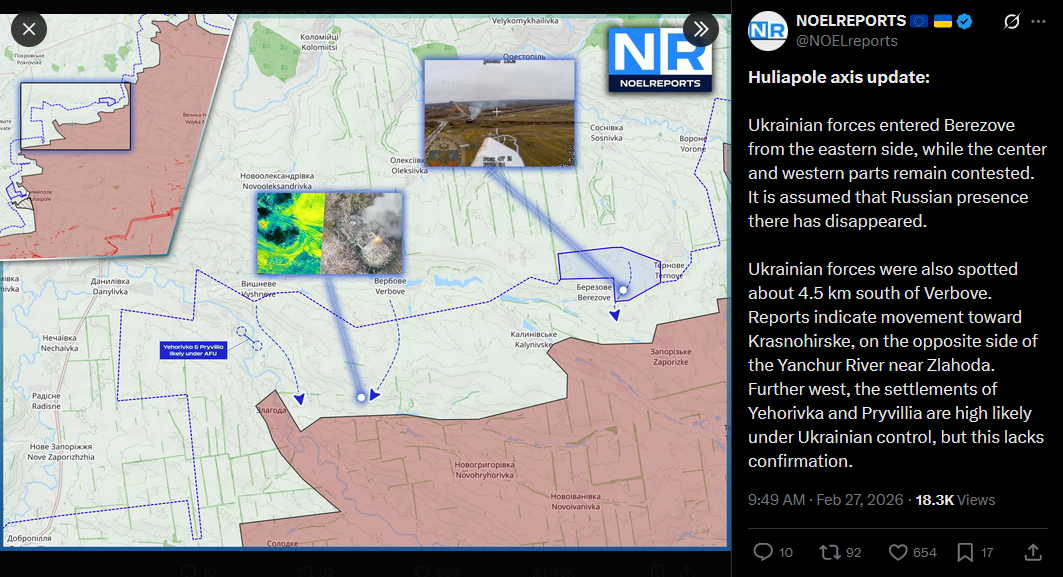Close the image viewer with X button
This screenshot has height=577, width=1063.
[28, 29]
